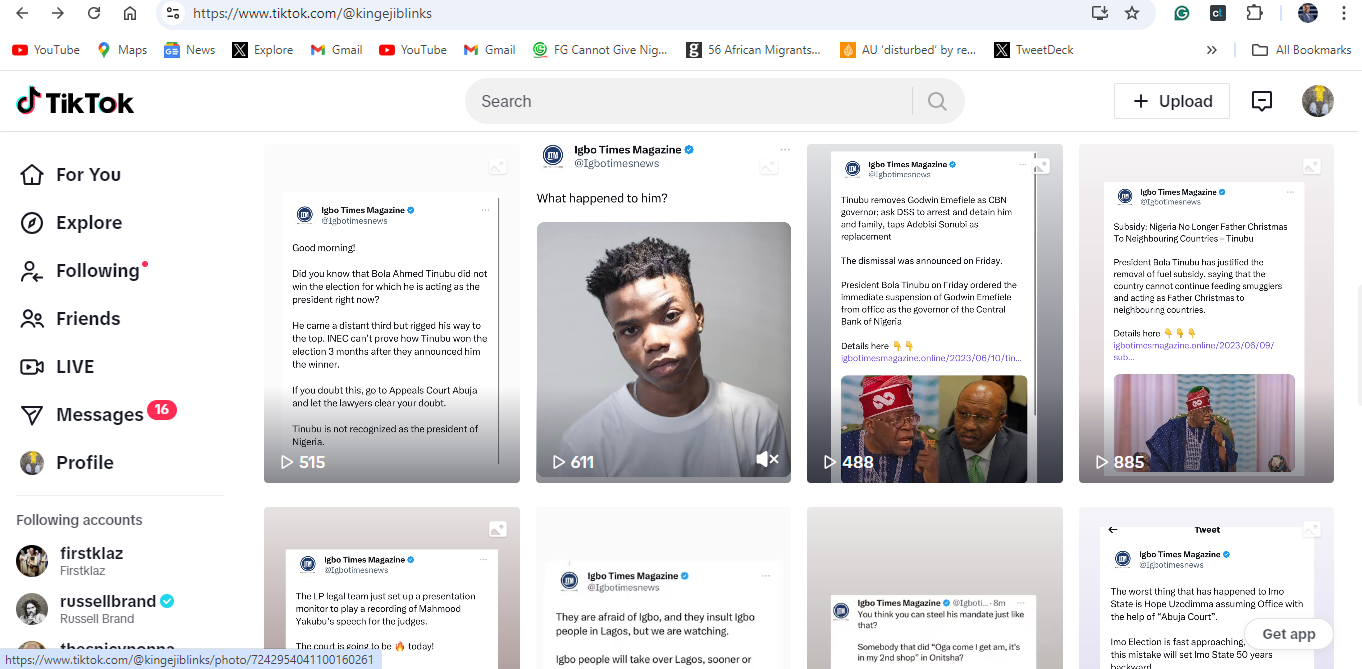Viewport: 1362px width, 669px height.
Task: Open Friends in sidebar
Action: [71, 319]
